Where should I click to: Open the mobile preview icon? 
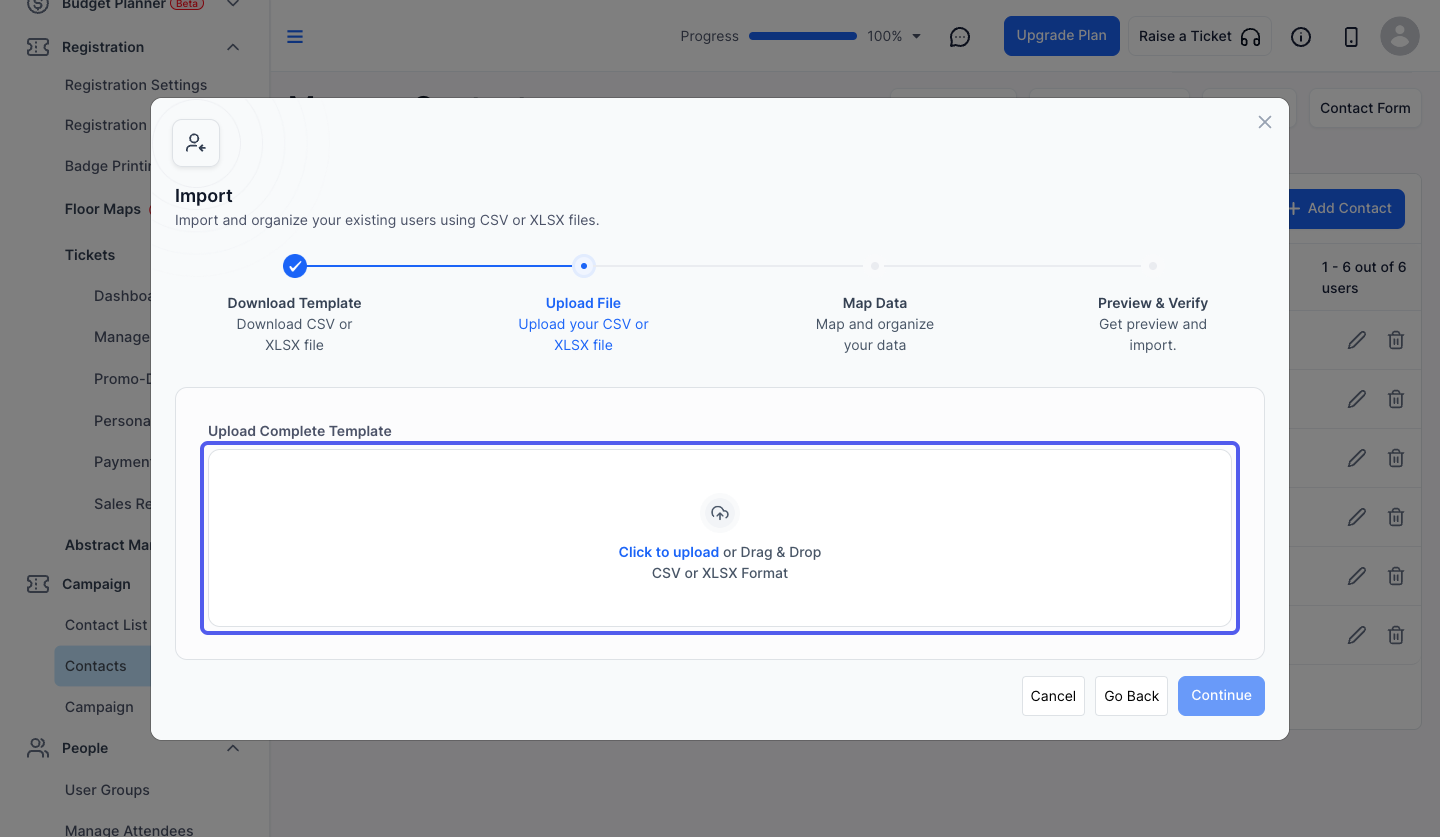pos(1351,37)
